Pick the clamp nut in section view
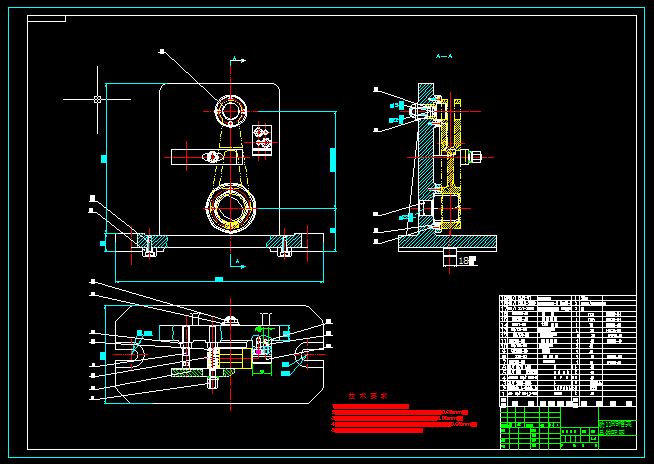The image size is (654, 464). (x=475, y=157)
